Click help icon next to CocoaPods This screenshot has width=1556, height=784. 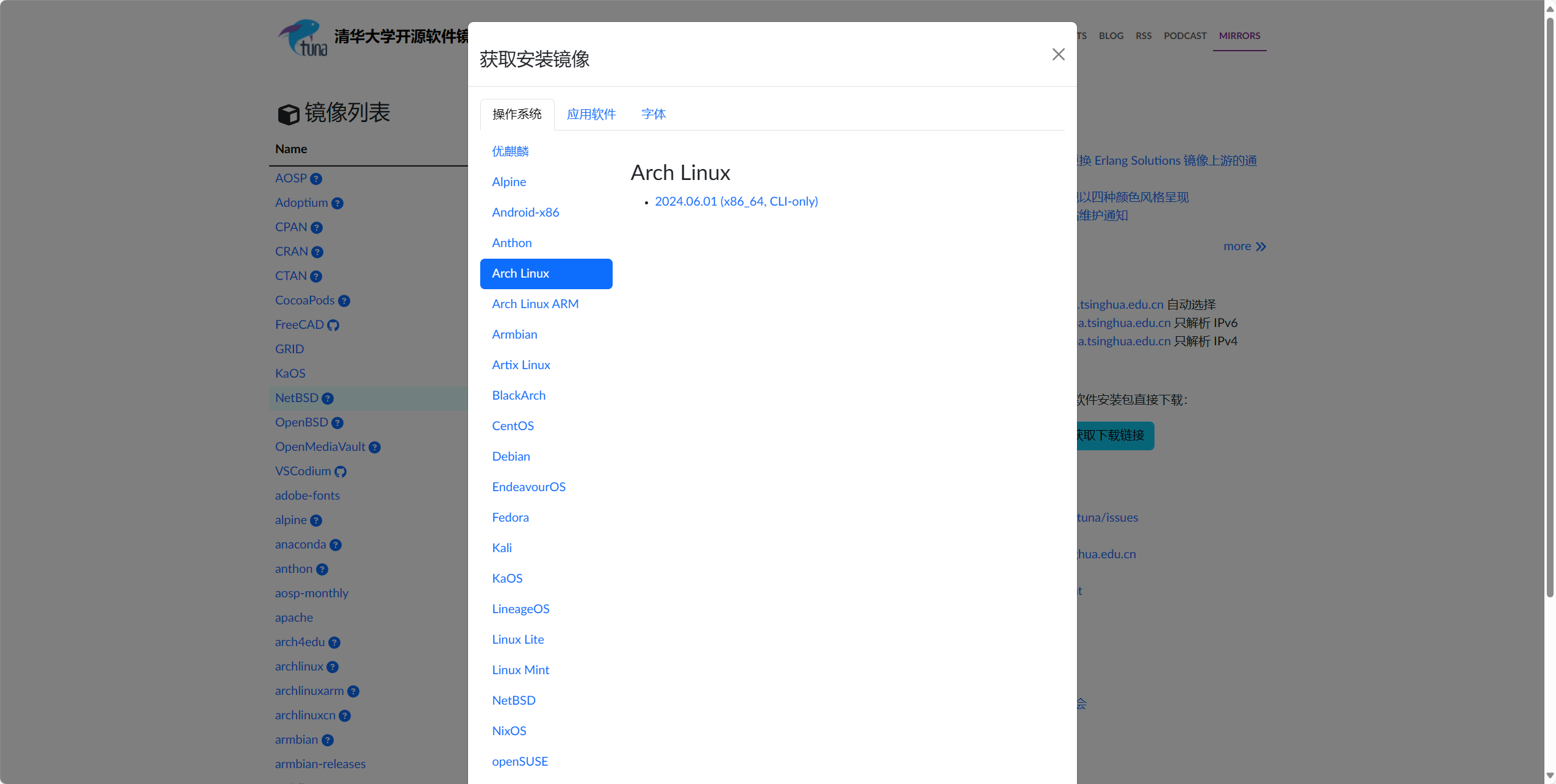click(344, 301)
